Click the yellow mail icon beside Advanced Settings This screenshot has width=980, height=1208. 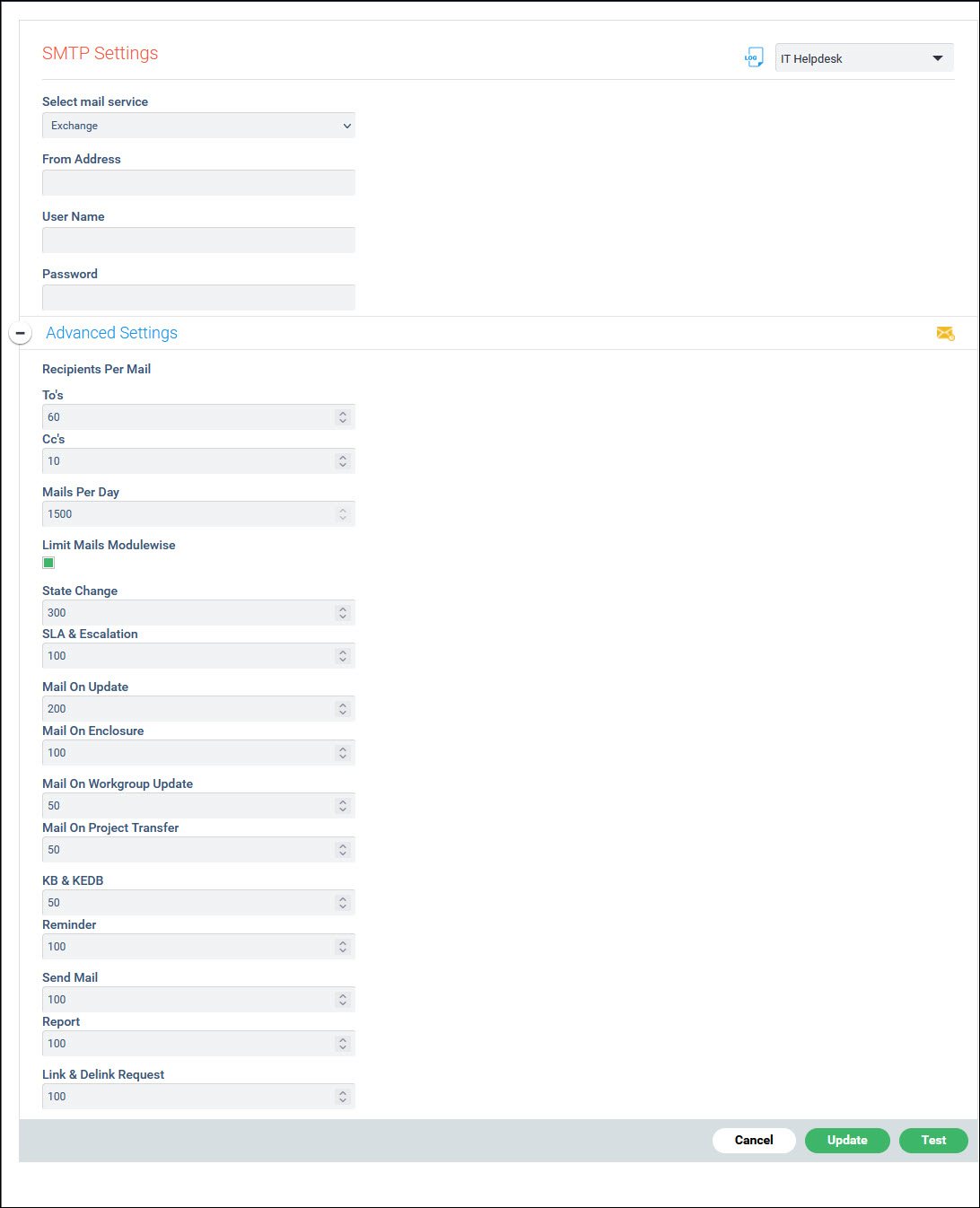pyautogui.click(x=945, y=333)
